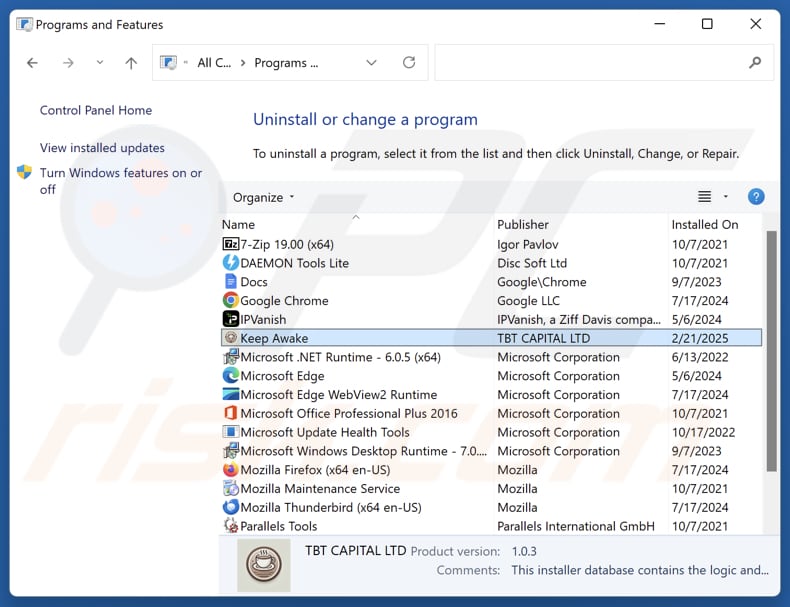Expand the breadcrumb chevron after All C...
This screenshot has width=790, height=607.
pos(243,63)
